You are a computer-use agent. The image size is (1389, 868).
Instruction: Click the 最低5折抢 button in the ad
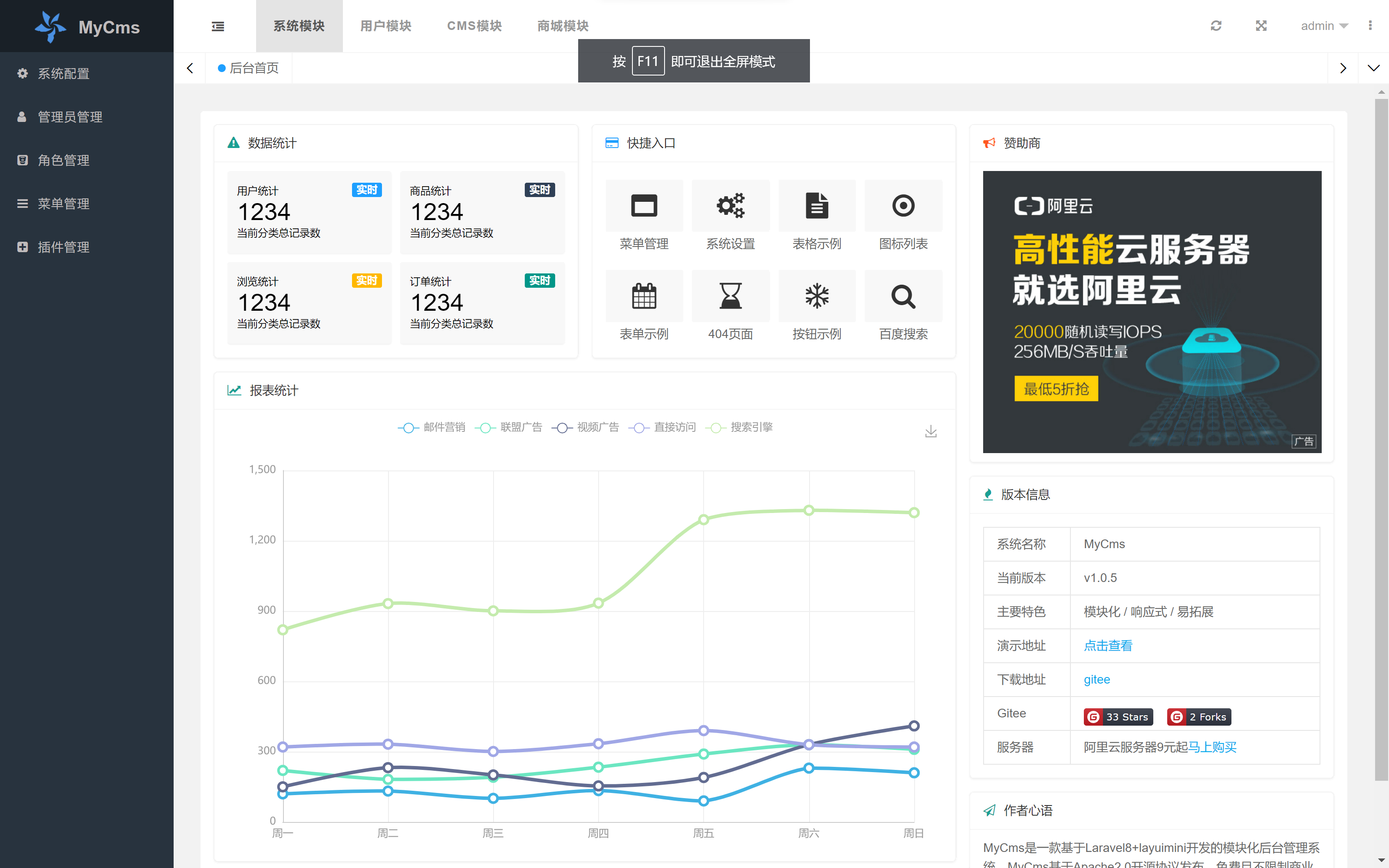click(1056, 389)
